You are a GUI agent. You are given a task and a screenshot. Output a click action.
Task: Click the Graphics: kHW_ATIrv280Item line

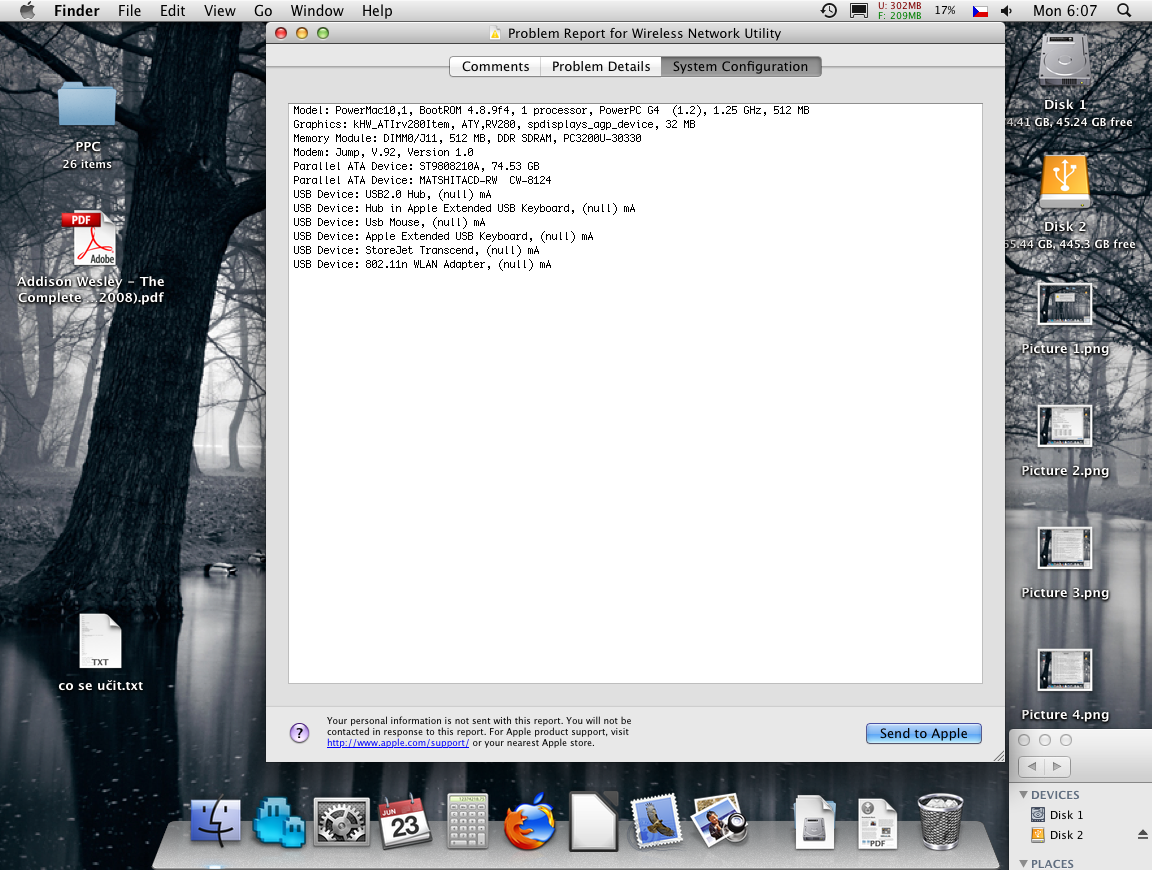coord(494,124)
